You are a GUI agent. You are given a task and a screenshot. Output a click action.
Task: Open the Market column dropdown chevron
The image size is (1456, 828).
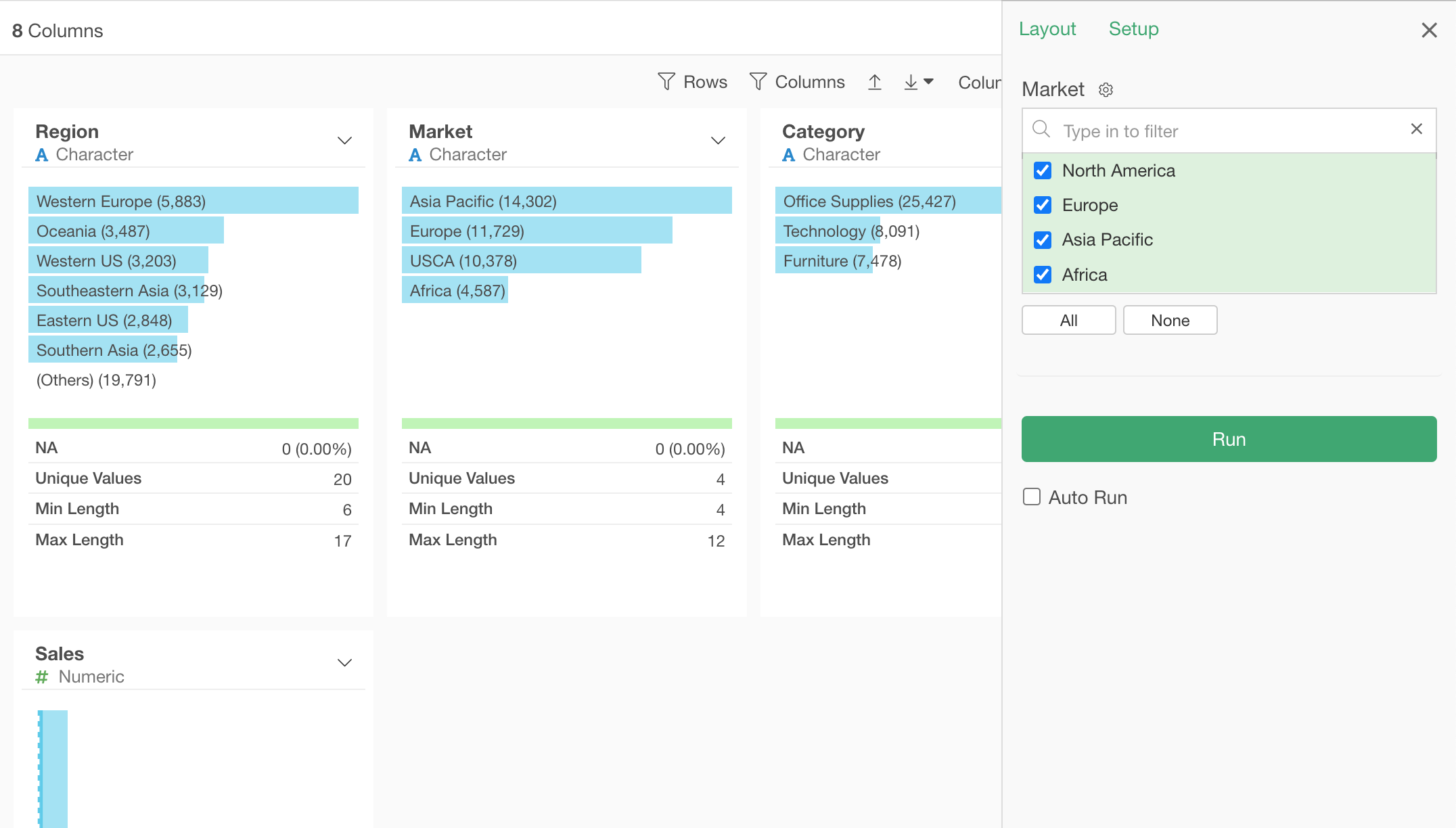[x=718, y=141]
